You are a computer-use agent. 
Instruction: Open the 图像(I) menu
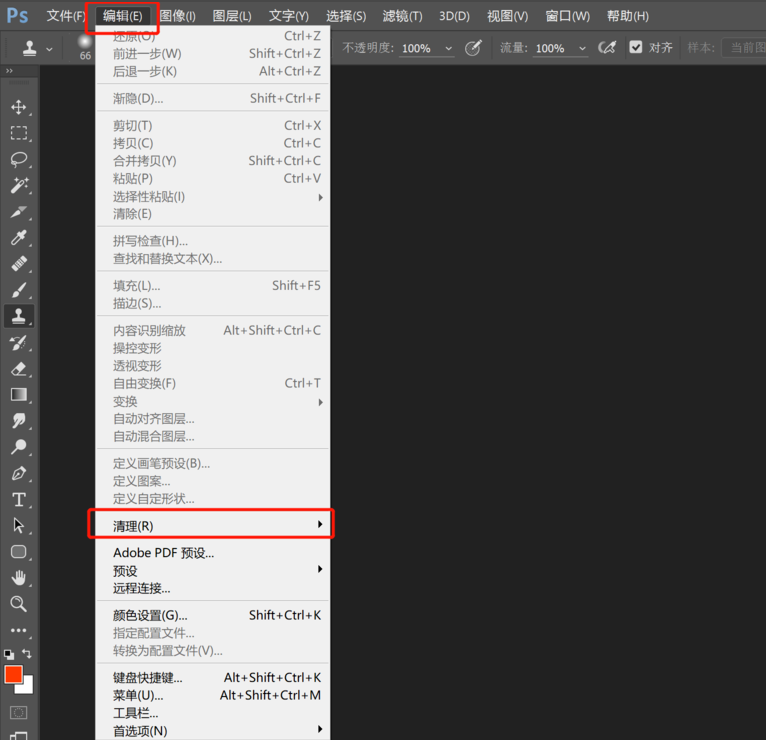(177, 16)
